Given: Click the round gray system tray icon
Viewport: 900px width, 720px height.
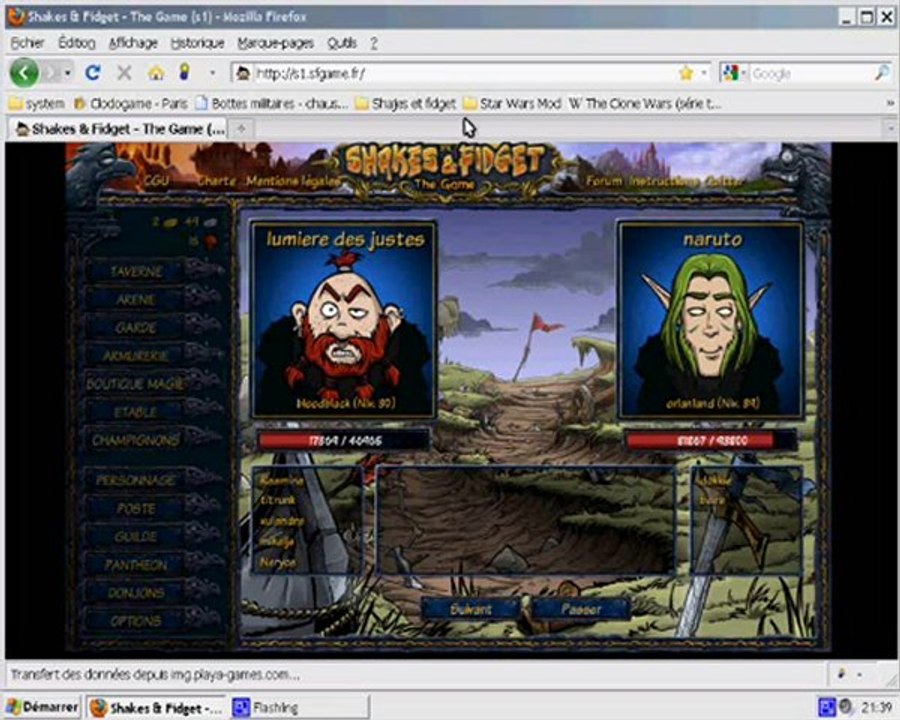Looking at the screenshot, I should click(845, 706).
